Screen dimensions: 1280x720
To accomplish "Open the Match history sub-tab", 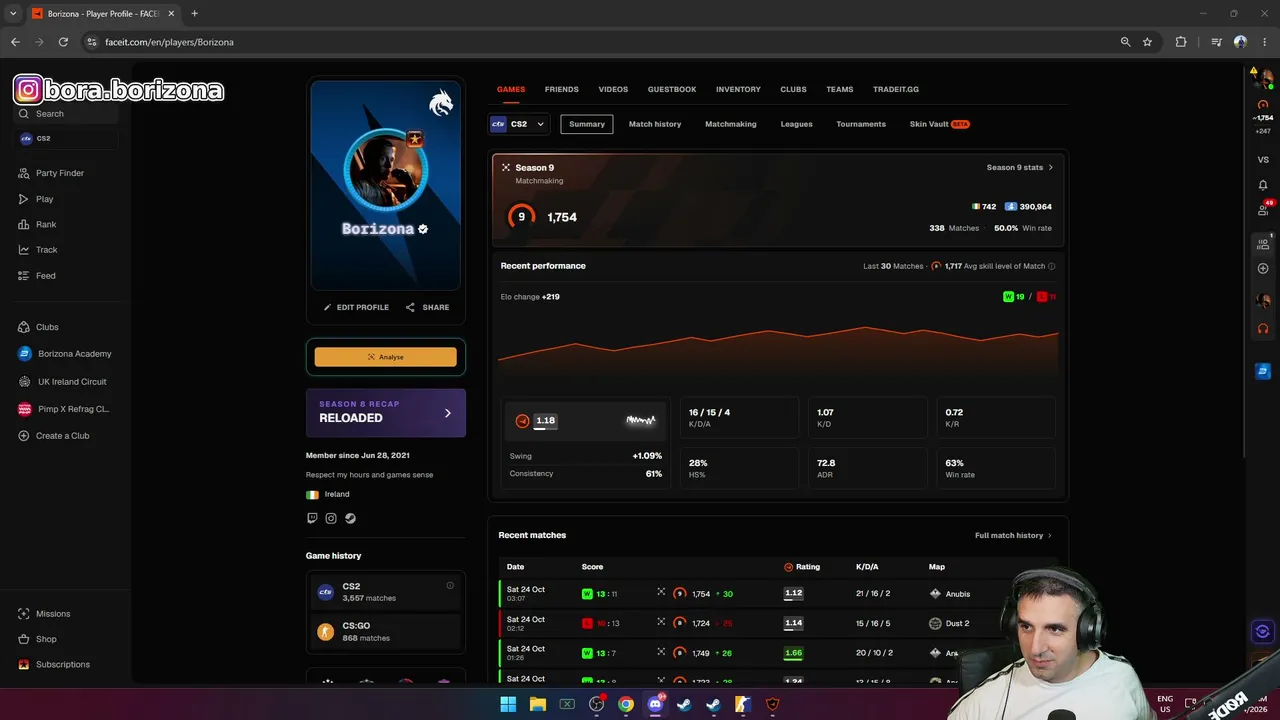I will 655,124.
